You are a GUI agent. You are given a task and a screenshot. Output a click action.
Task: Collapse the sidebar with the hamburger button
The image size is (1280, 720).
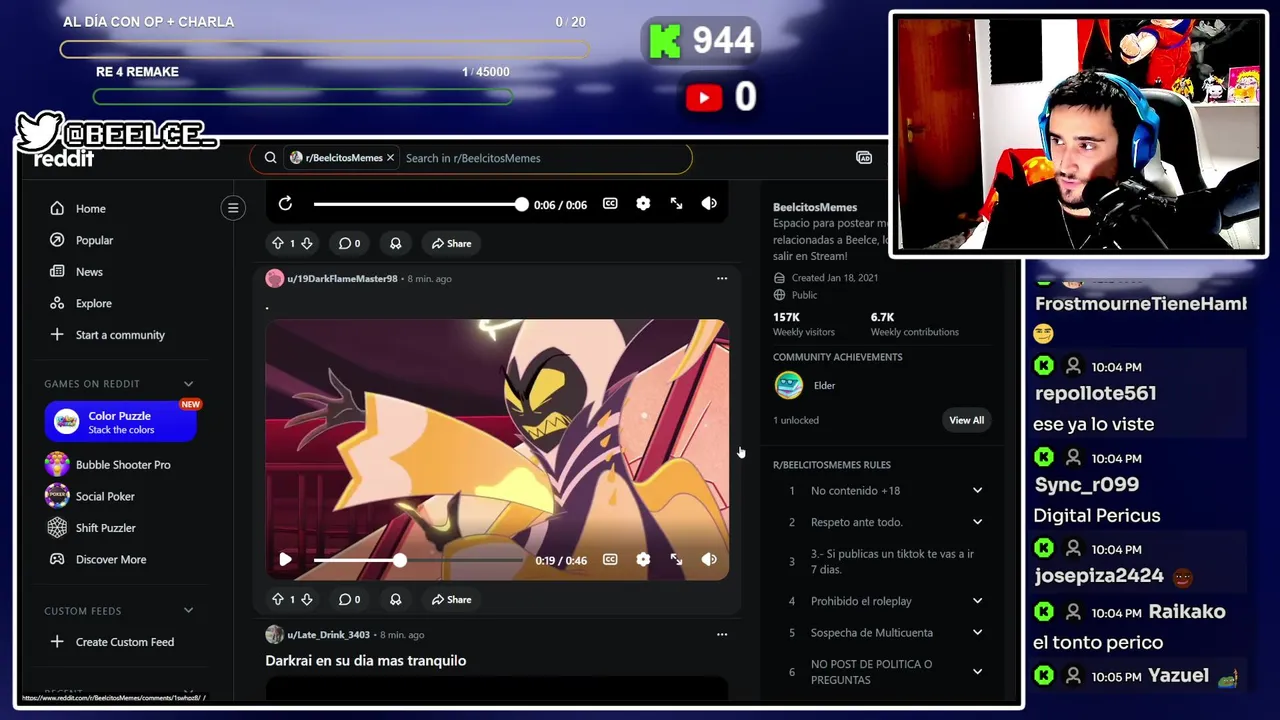tap(233, 208)
